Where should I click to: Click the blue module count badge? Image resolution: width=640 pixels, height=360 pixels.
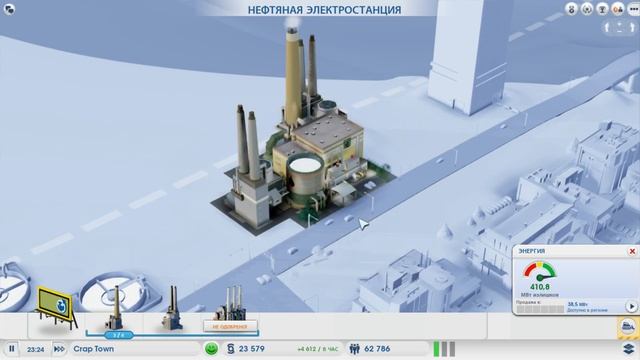pyautogui.click(x=118, y=335)
